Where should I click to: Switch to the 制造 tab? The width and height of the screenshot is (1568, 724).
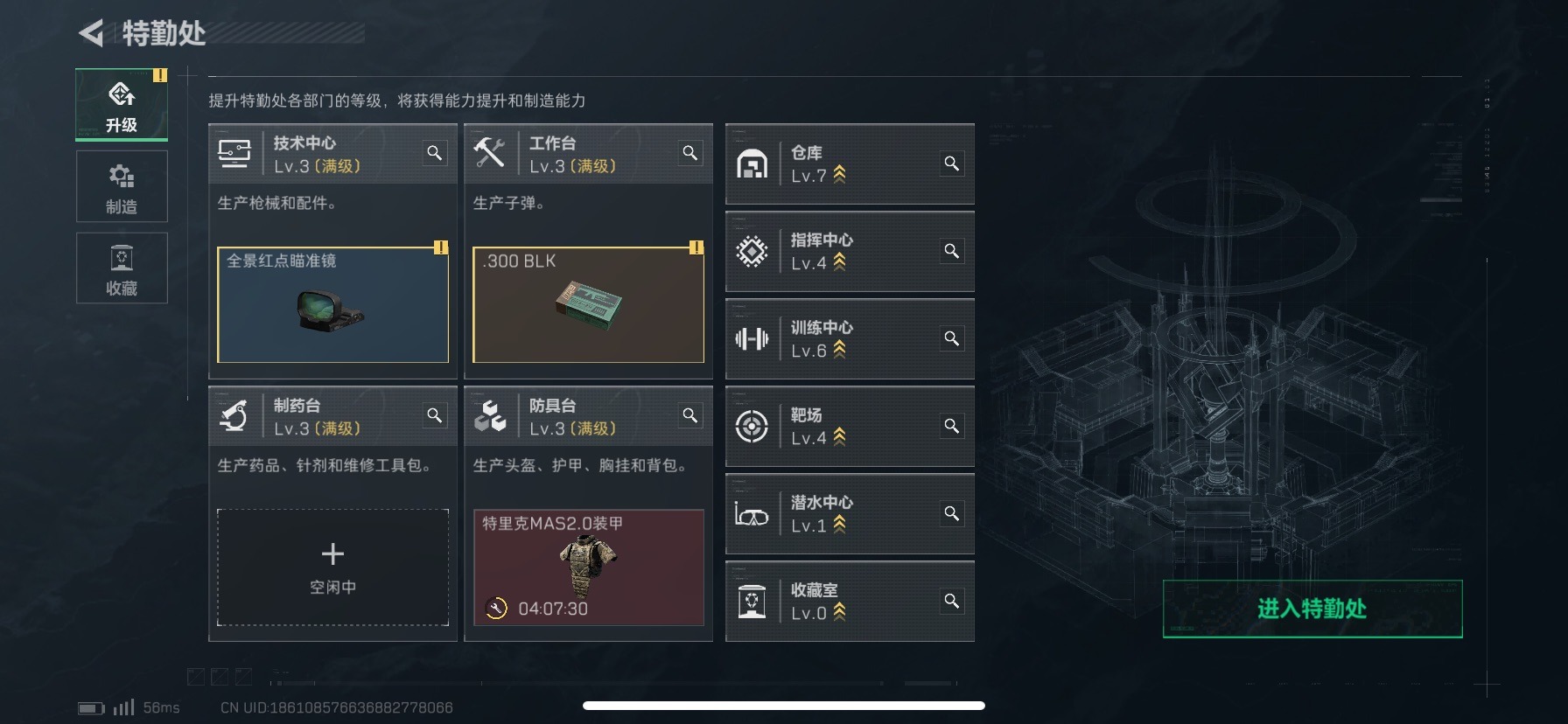[122, 186]
